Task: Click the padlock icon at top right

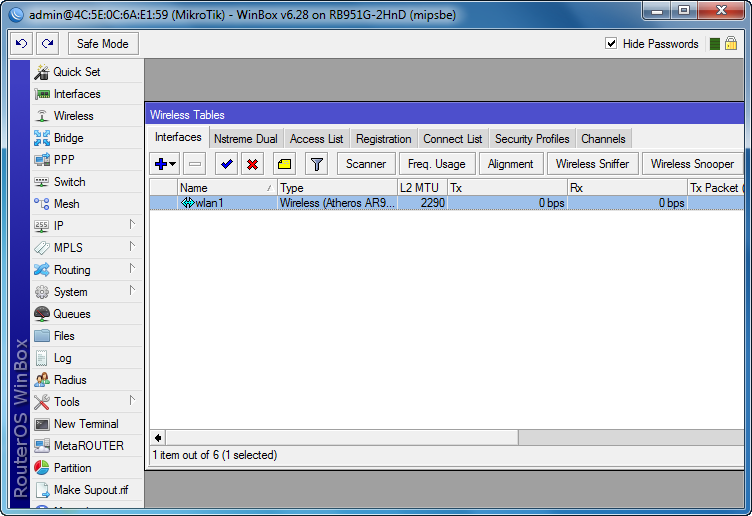Action: 731,44
